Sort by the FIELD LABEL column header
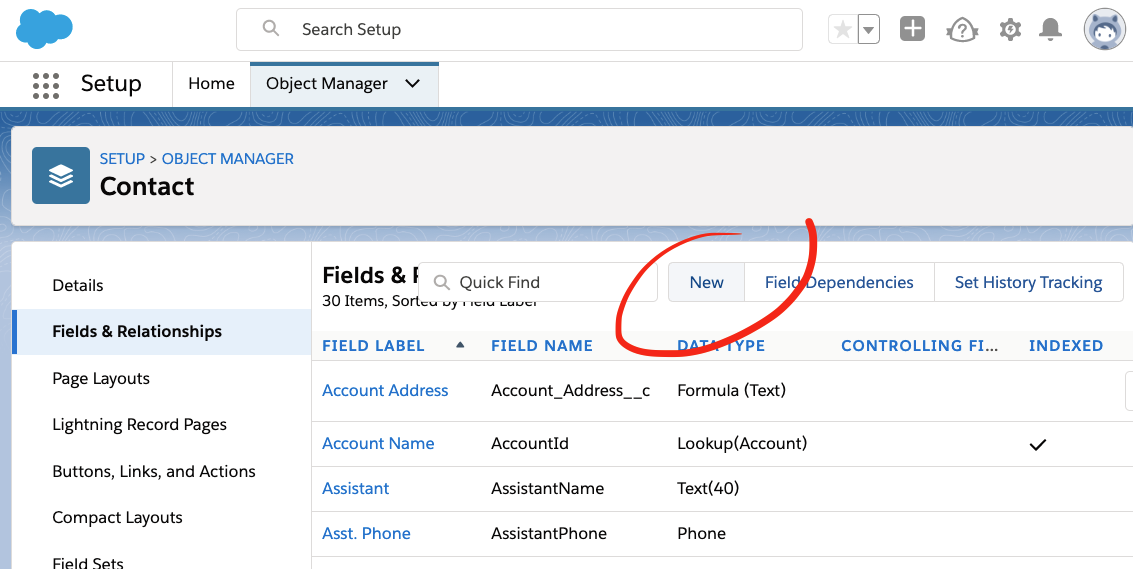This screenshot has height=569, width=1133. point(374,346)
